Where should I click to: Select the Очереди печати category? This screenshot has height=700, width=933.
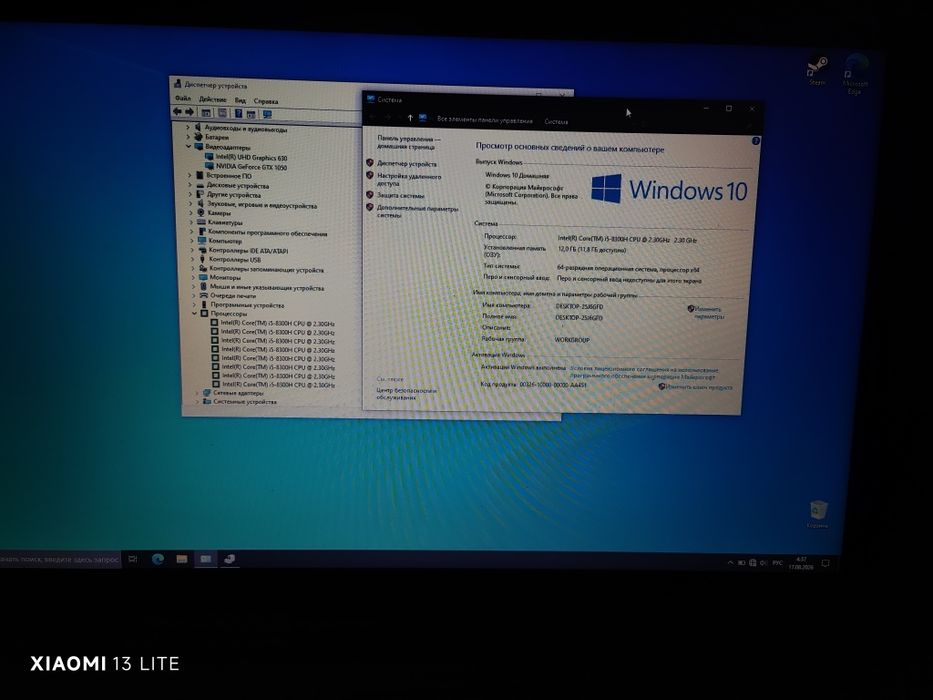[x=233, y=296]
